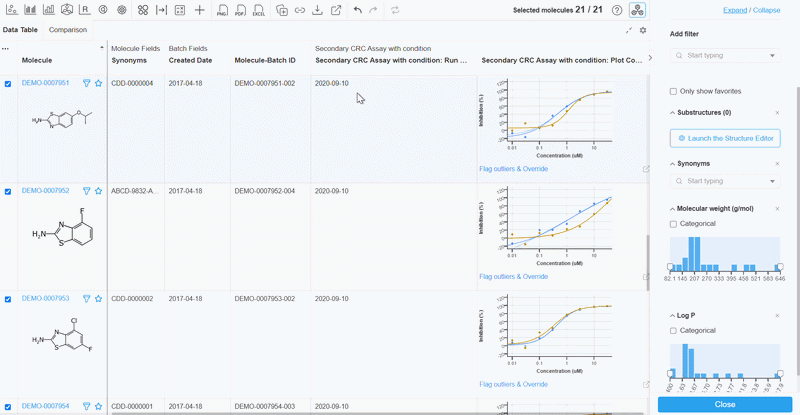
Task: Uncheck the DEMO-0007952 row checkbox
Action: click(8, 191)
